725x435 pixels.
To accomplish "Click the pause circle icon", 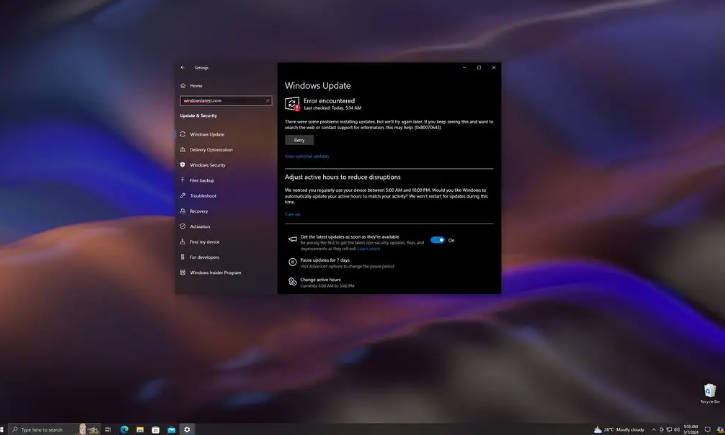I will tap(293, 262).
